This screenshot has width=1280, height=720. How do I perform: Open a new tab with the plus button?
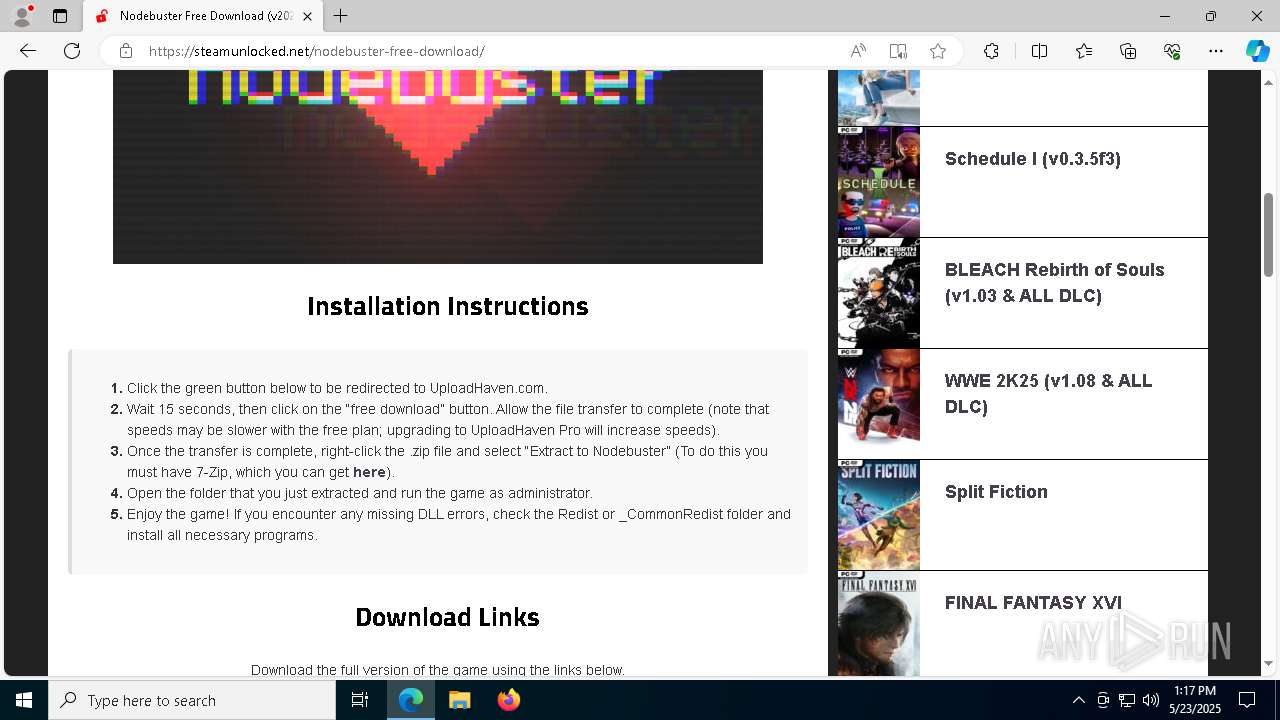click(341, 16)
